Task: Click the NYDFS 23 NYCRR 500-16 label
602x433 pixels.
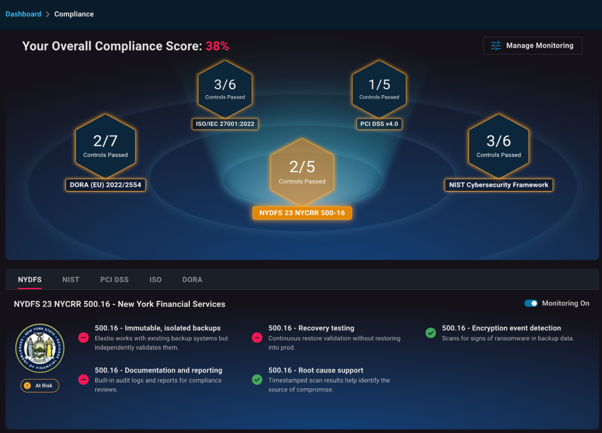Action: click(x=301, y=213)
